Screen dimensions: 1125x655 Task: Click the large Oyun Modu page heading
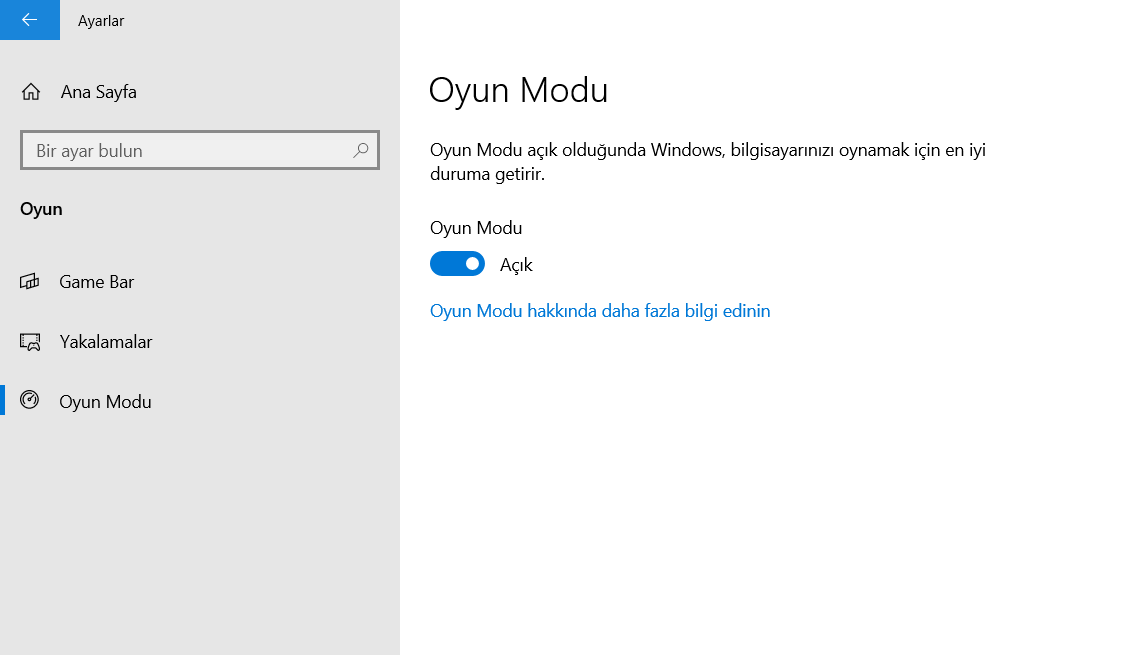click(x=518, y=90)
